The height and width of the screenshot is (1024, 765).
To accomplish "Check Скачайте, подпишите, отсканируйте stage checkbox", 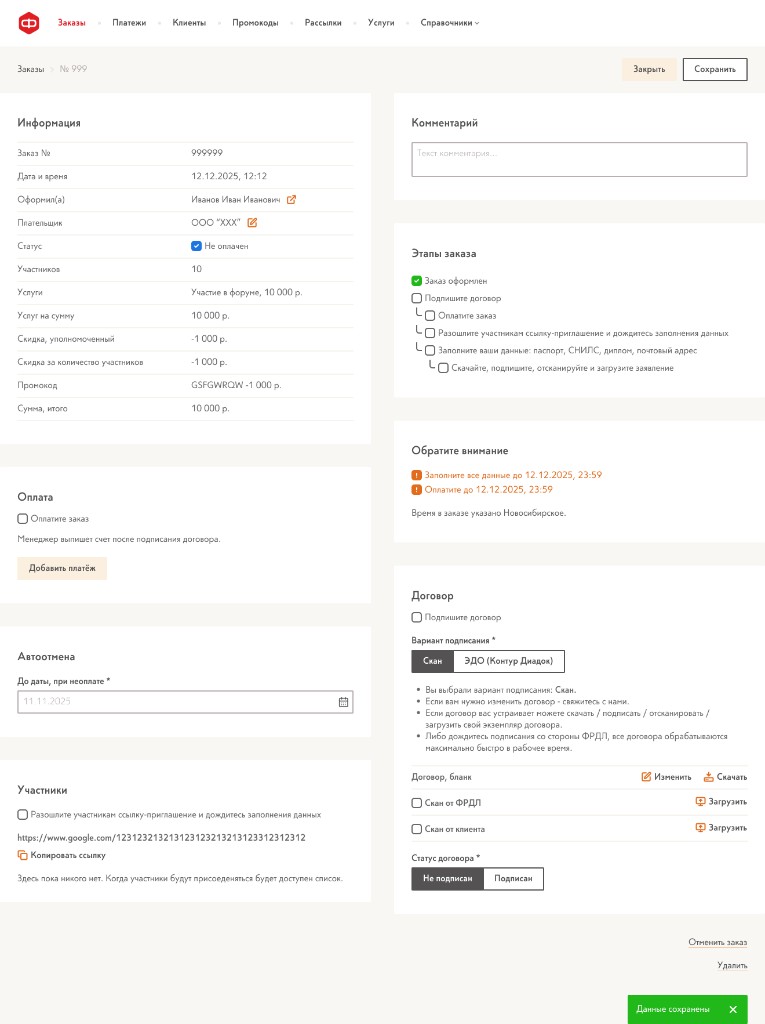I will click(x=443, y=368).
